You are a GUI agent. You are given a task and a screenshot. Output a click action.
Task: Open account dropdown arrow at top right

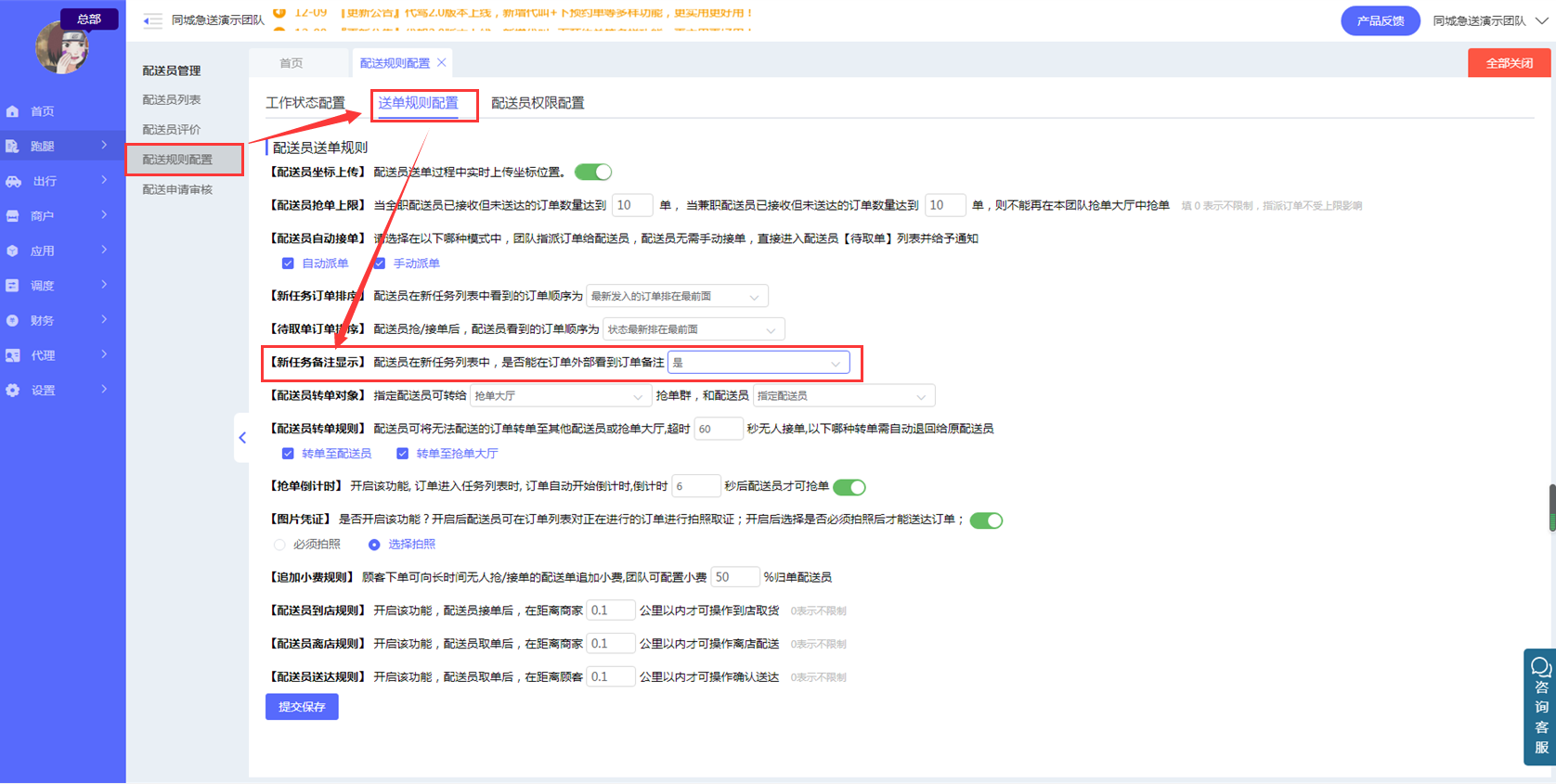[1541, 20]
